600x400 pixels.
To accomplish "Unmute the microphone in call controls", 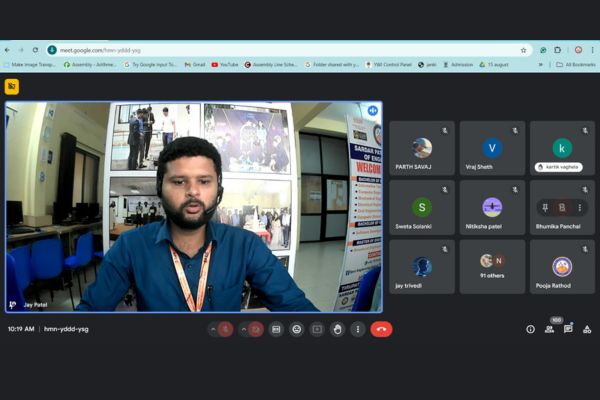I will (x=226, y=329).
